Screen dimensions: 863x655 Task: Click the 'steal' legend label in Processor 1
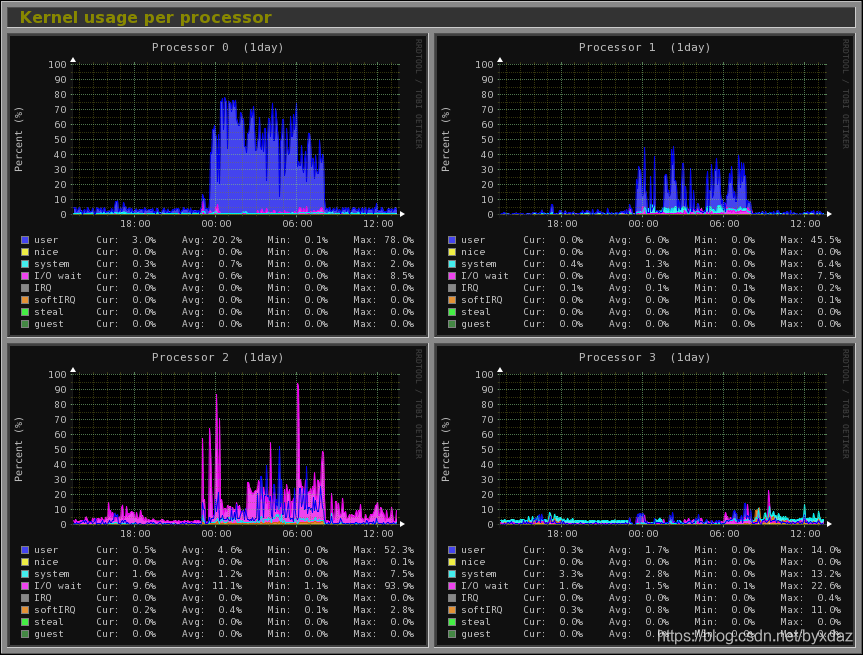[x=476, y=312]
